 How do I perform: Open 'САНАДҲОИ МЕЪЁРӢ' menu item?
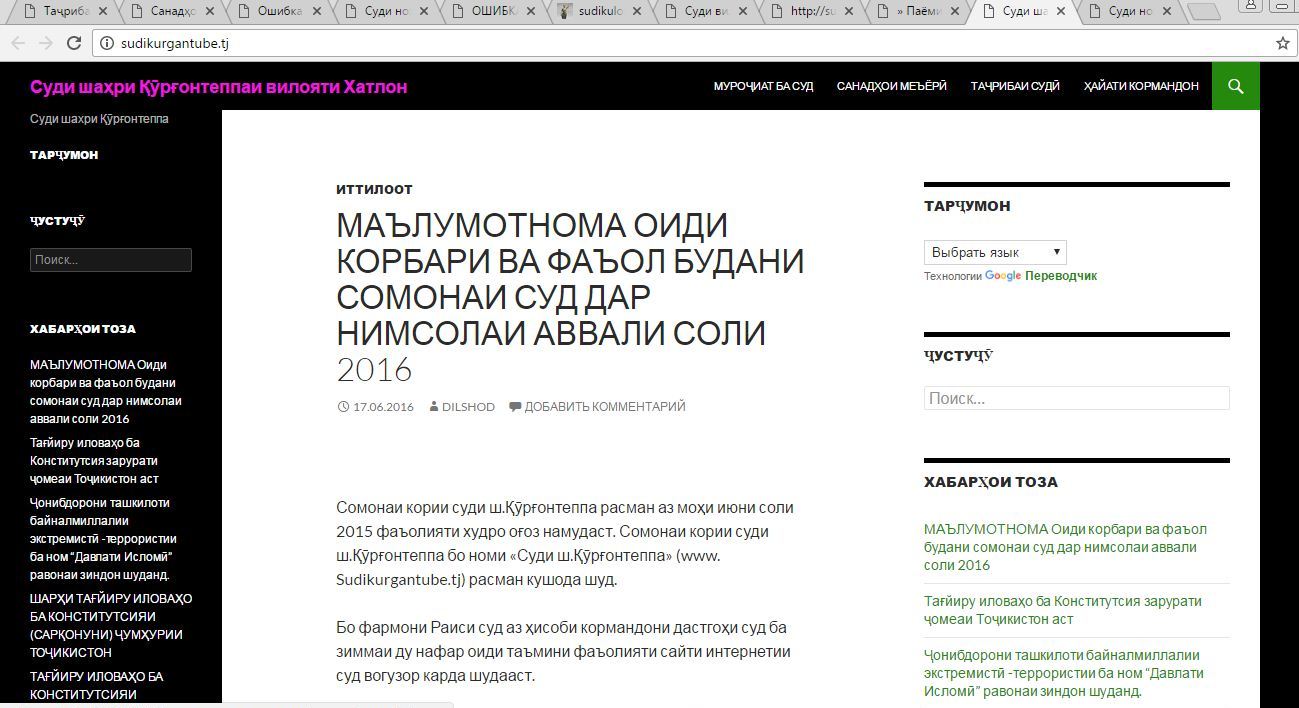click(891, 86)
